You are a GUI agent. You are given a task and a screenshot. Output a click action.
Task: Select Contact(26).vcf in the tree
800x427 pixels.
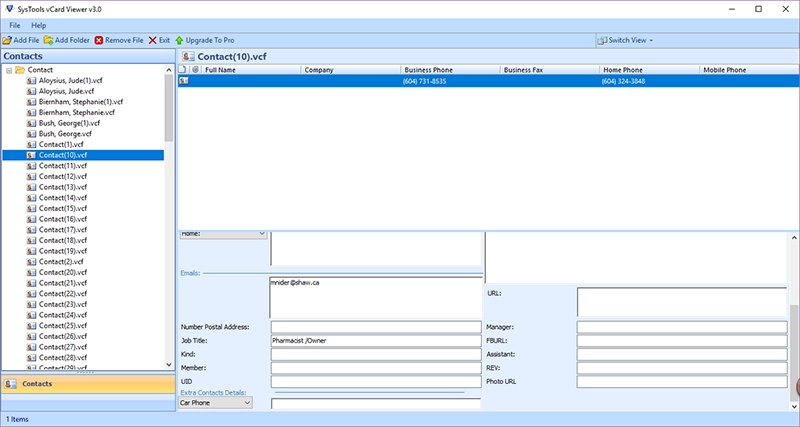click(63, 336)
